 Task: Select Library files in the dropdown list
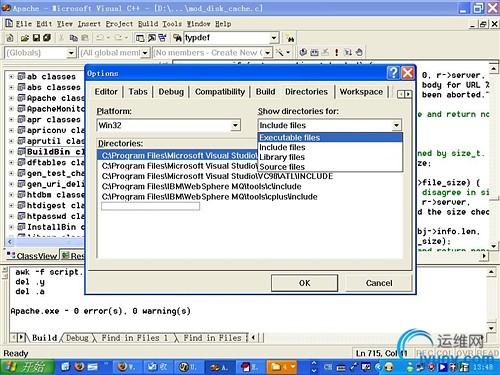tap(330, 157)
